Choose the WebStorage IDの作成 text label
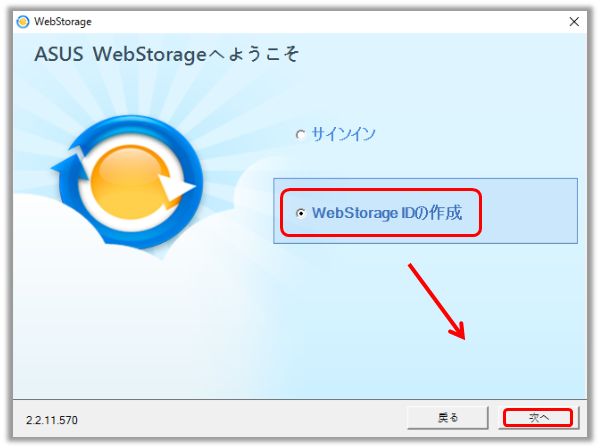This screenshot has width=600, height=448. click(x=387, y=213)
